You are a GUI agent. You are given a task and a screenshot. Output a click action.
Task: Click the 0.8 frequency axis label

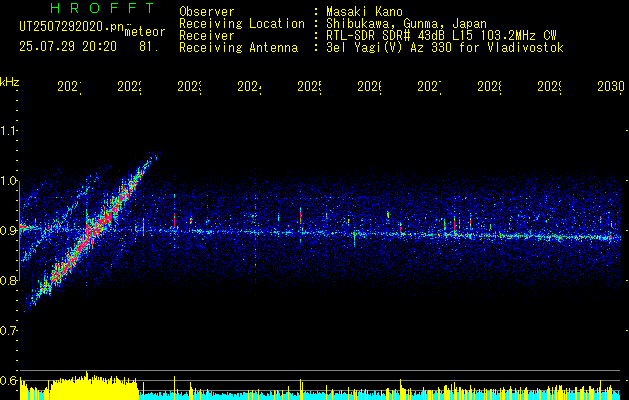pyautogui.click(x=8, y=280)
